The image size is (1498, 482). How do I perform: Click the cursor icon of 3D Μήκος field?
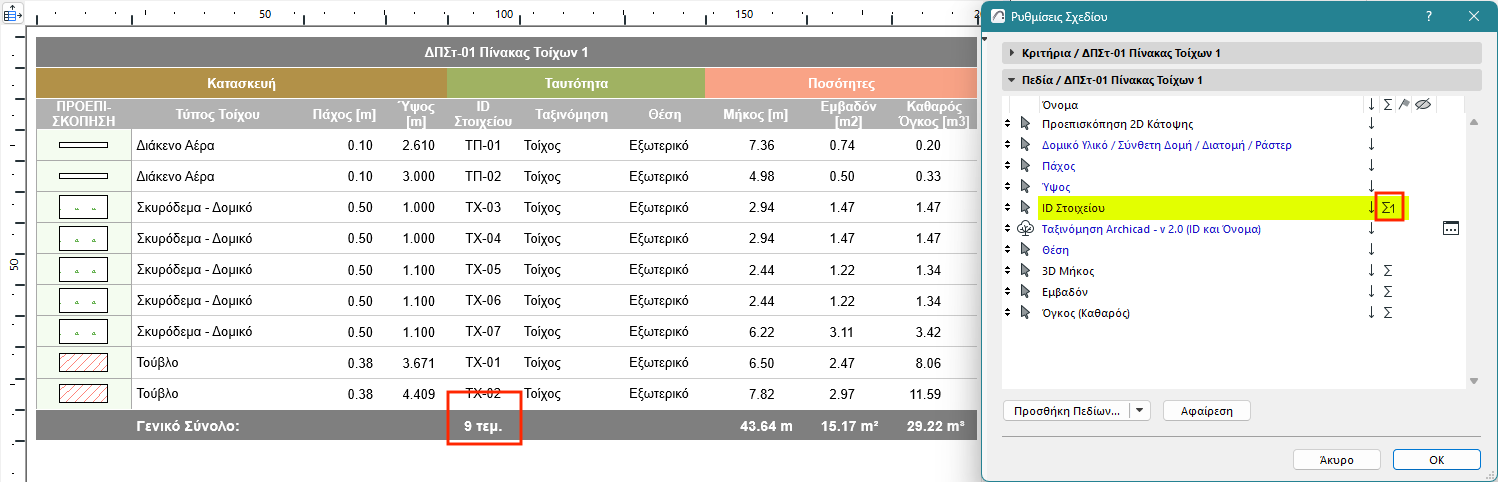[1025, 271]
